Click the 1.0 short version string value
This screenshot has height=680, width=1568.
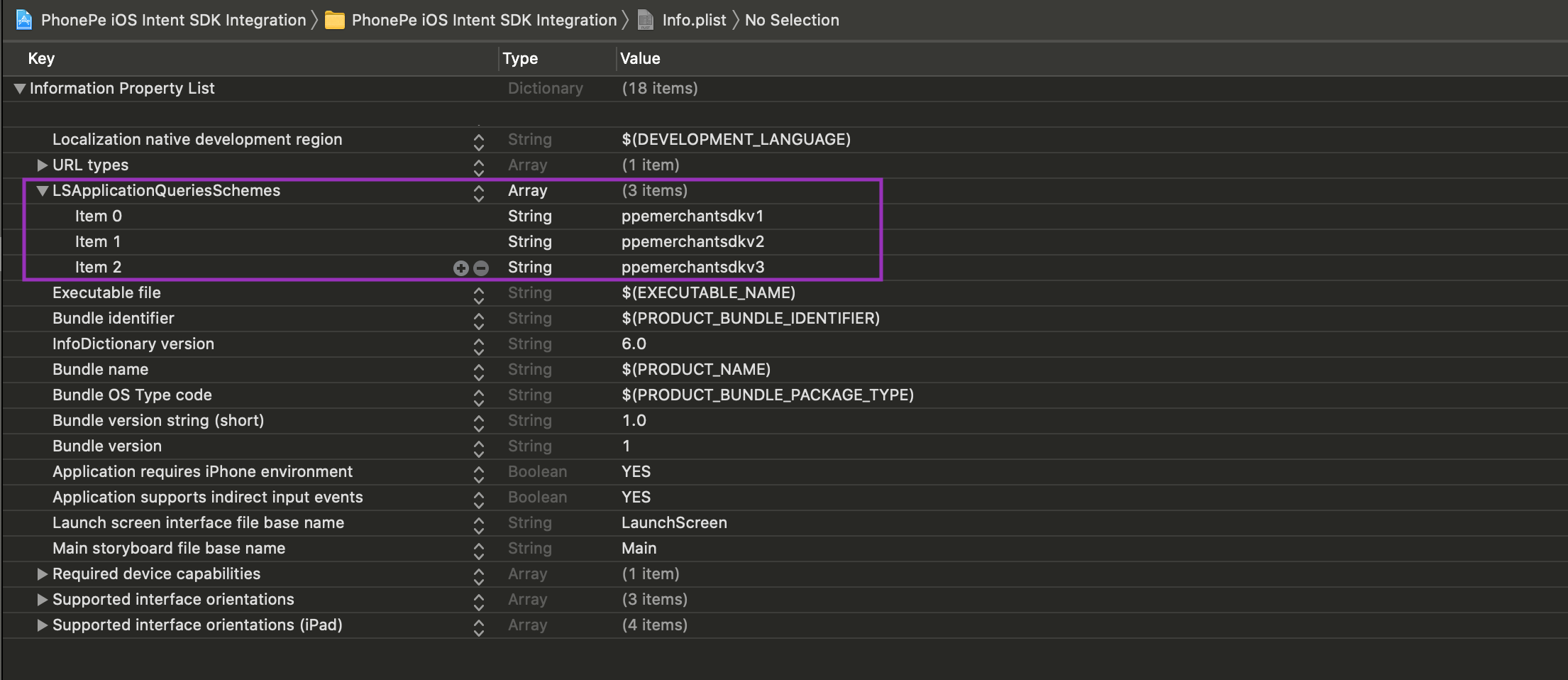coord(634,420)
